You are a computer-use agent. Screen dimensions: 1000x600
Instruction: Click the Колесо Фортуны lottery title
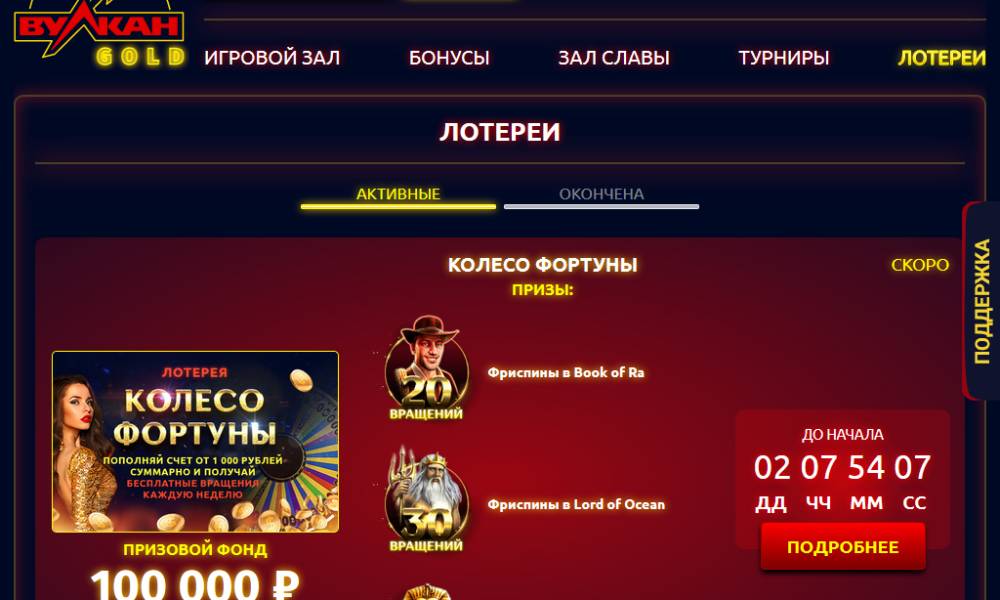coord(542,265)
